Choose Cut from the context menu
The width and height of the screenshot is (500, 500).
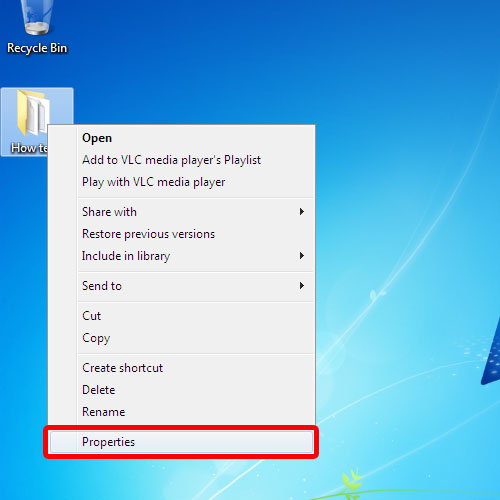[x=181, y=316]
